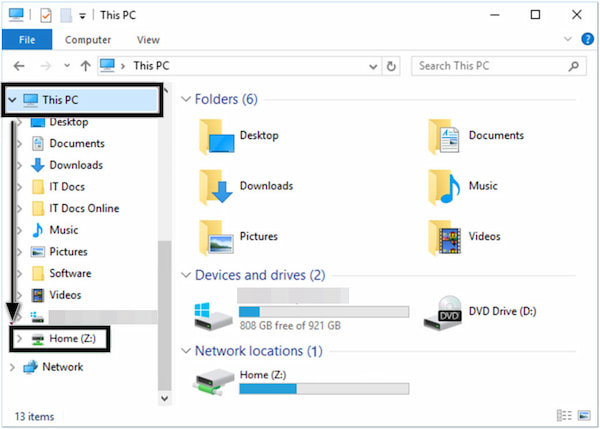Image resolution: width=600 pixels, height=429 pixels.
Task: Select Desktop in the navigation tree
Action: [x=69, y=122]
